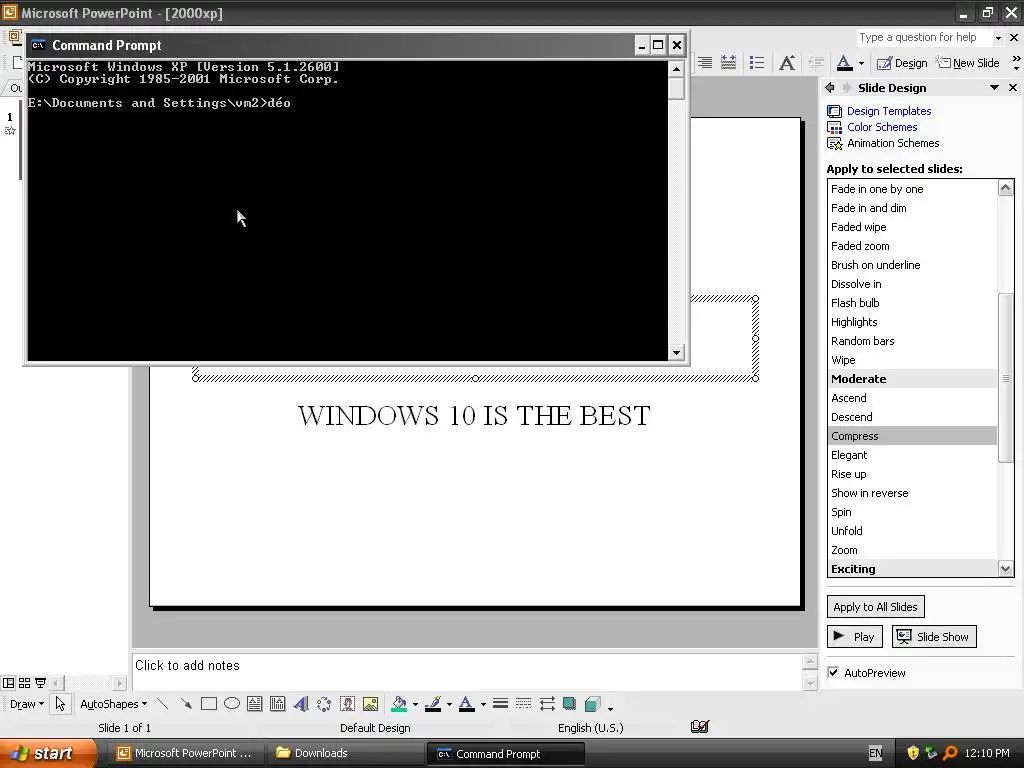Click the Design toolbar button

[x=902, y=63]
